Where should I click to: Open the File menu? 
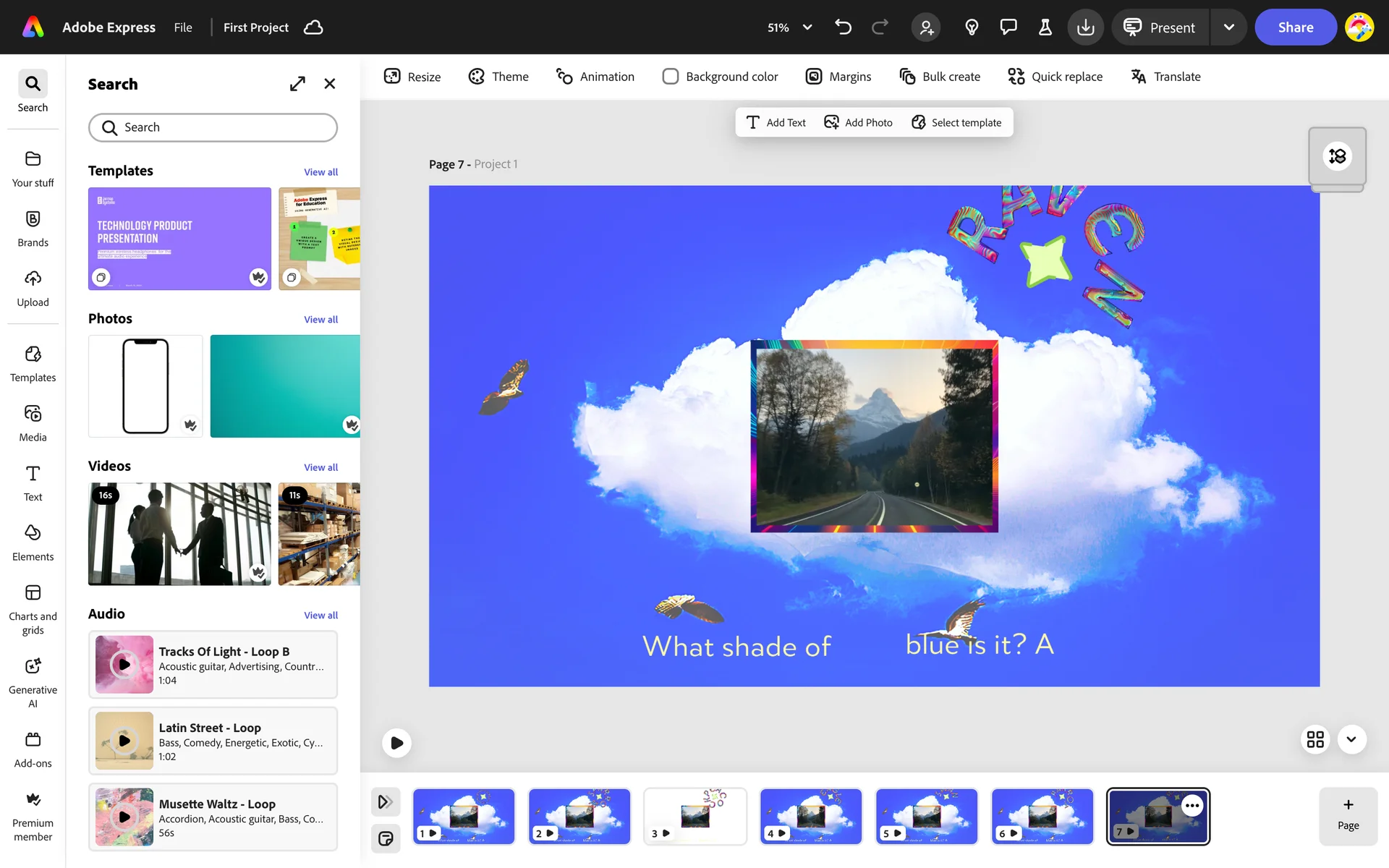pos(183,27)
